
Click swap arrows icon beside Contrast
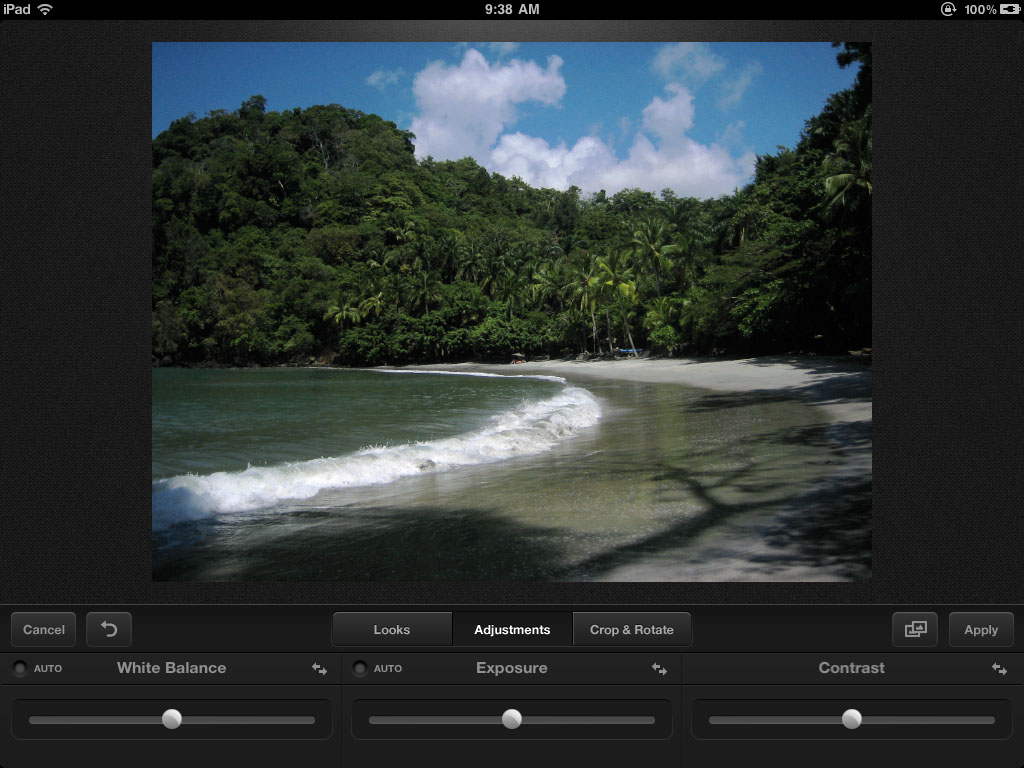click(999, 669)
